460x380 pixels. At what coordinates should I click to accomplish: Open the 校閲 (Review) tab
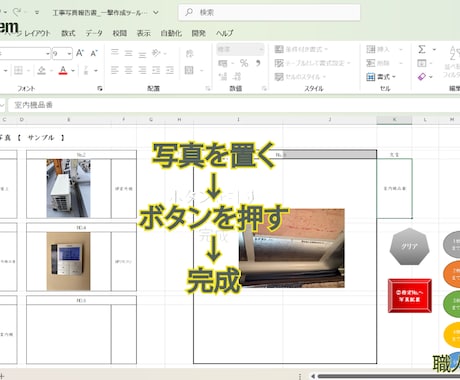120,33
